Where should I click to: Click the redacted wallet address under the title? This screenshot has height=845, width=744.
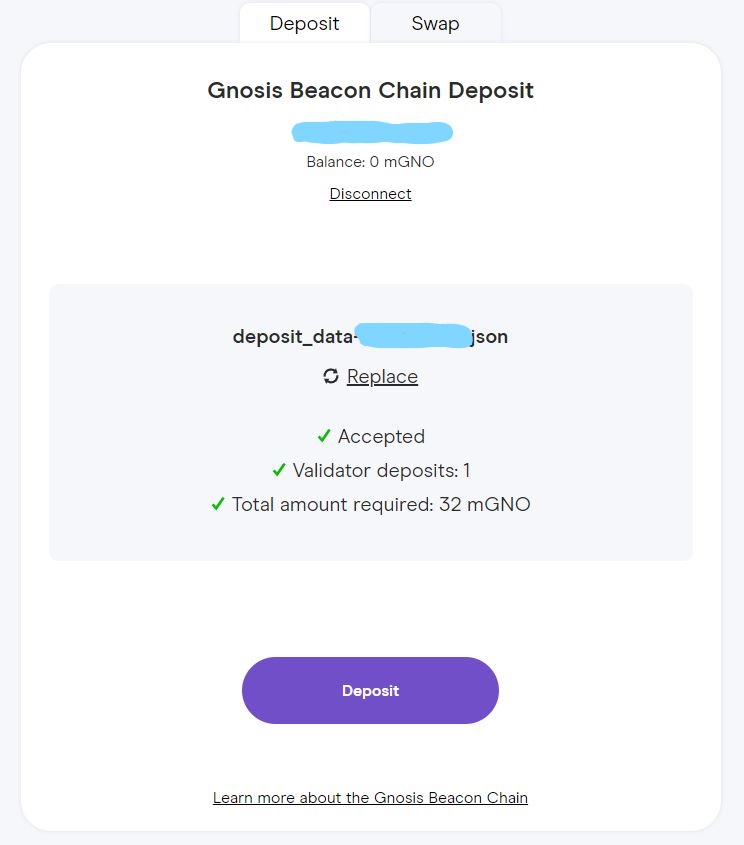click(x=372, y=132)
